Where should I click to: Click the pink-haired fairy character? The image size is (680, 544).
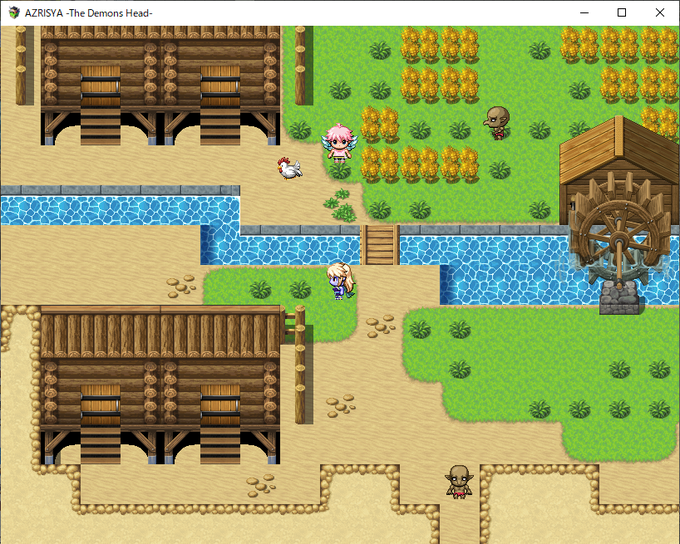point(340,143)
